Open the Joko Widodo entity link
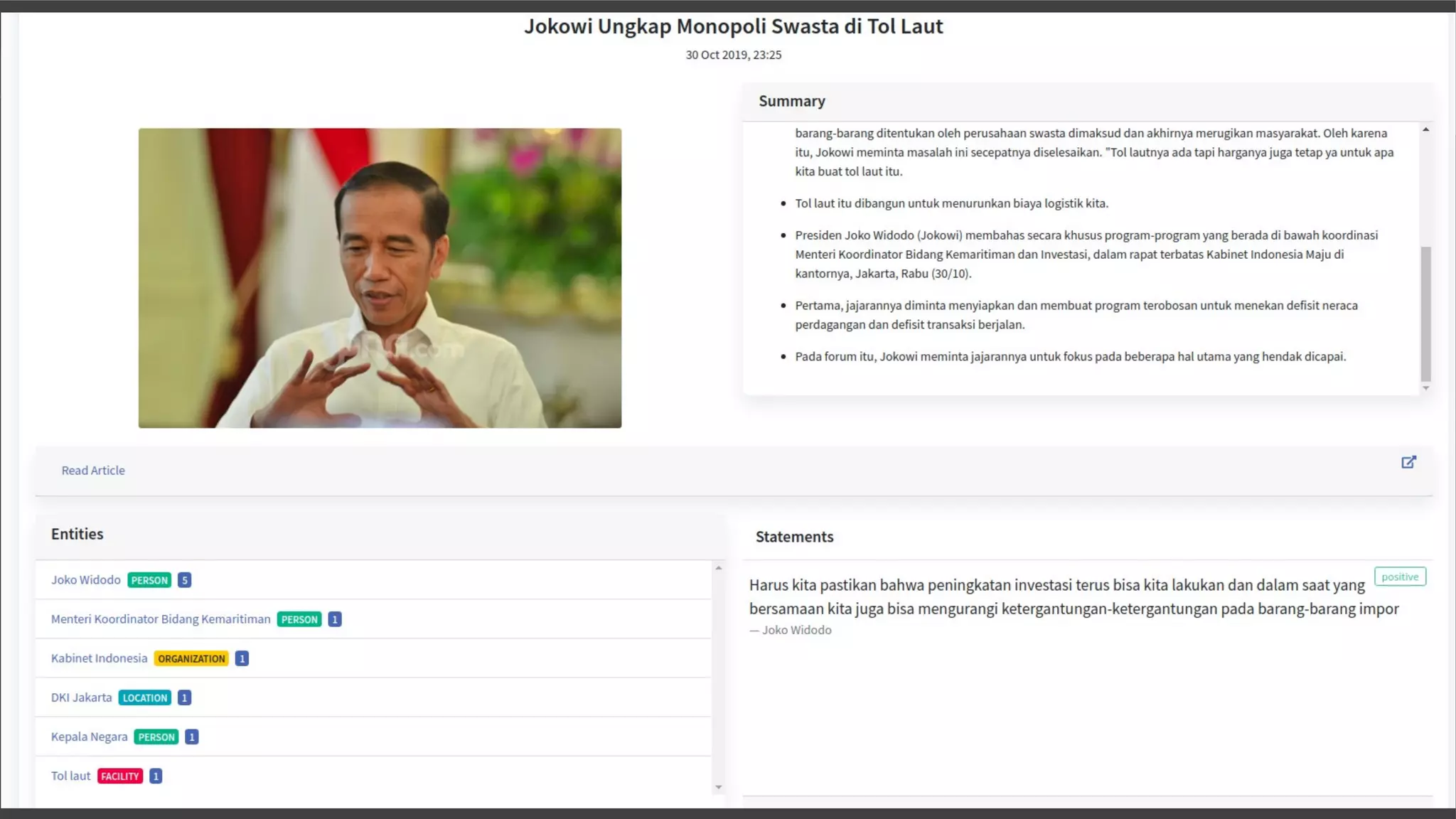Image resolution: width=1456 pixels, height=819 pixels. (86, 580)
